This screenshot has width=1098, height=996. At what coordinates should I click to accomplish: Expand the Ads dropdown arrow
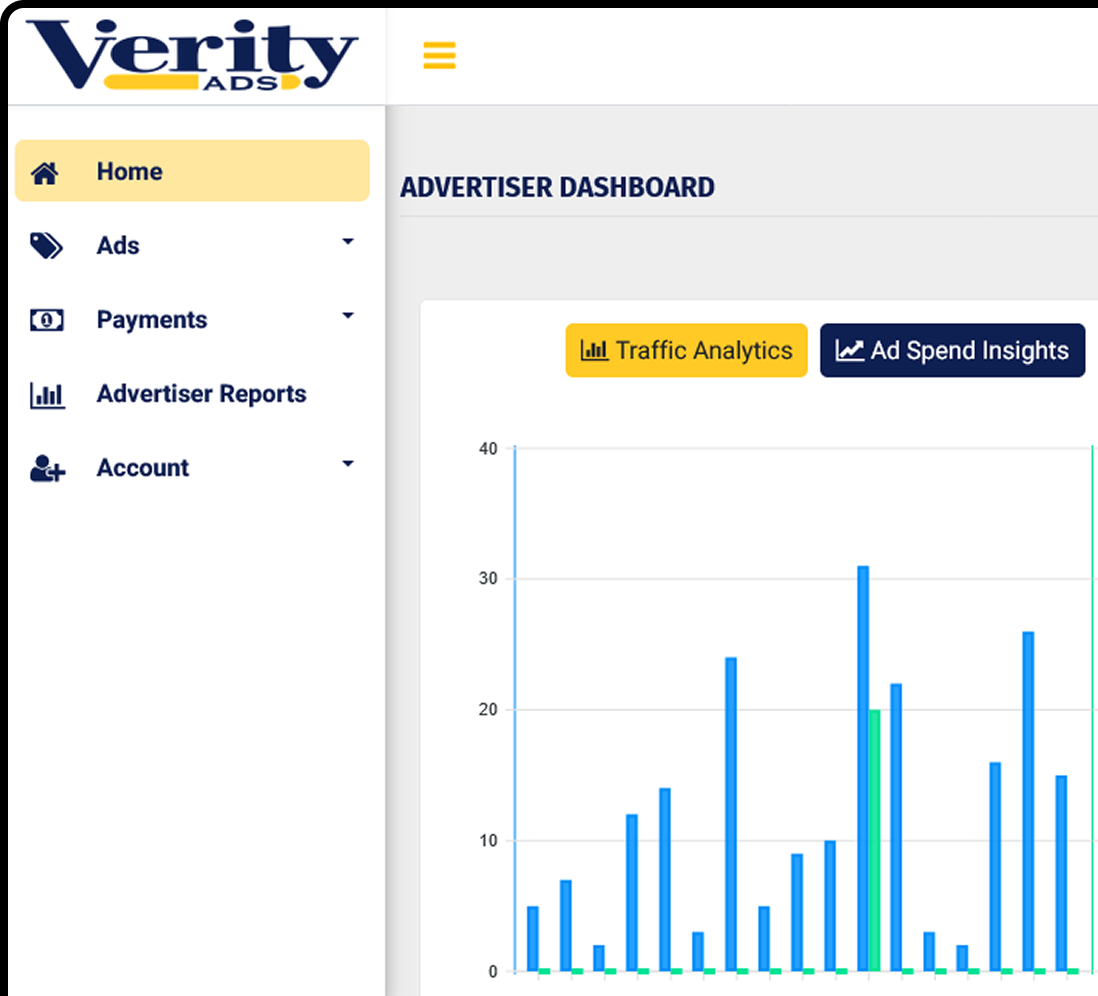[x=347, y=242]
